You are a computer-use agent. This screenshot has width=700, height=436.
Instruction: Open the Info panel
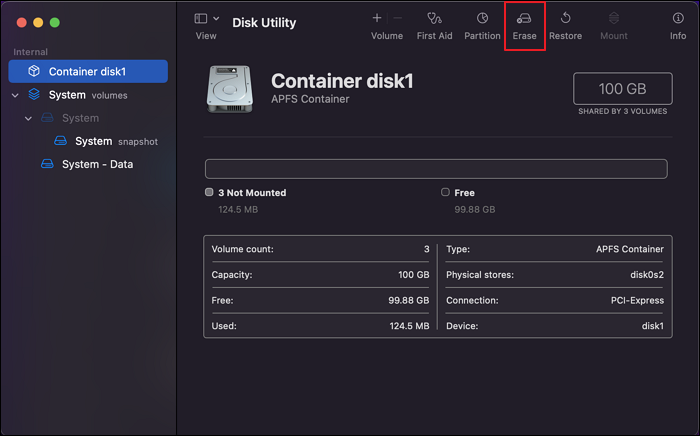[x=678, y=19]
